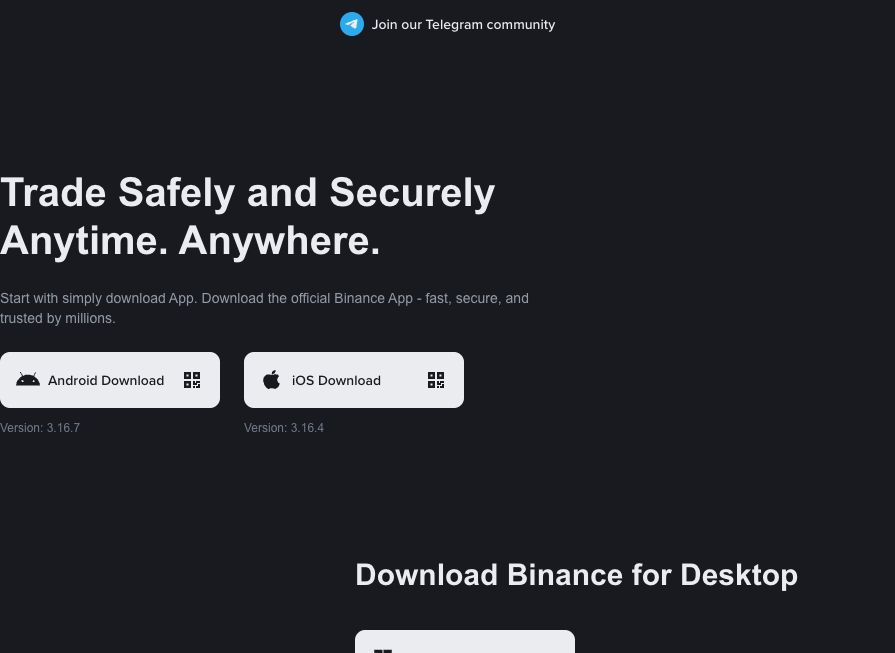Click the Version: 3.16.7 text
The height and width of the screenshot is (653, 895).
tap(40, 428)
